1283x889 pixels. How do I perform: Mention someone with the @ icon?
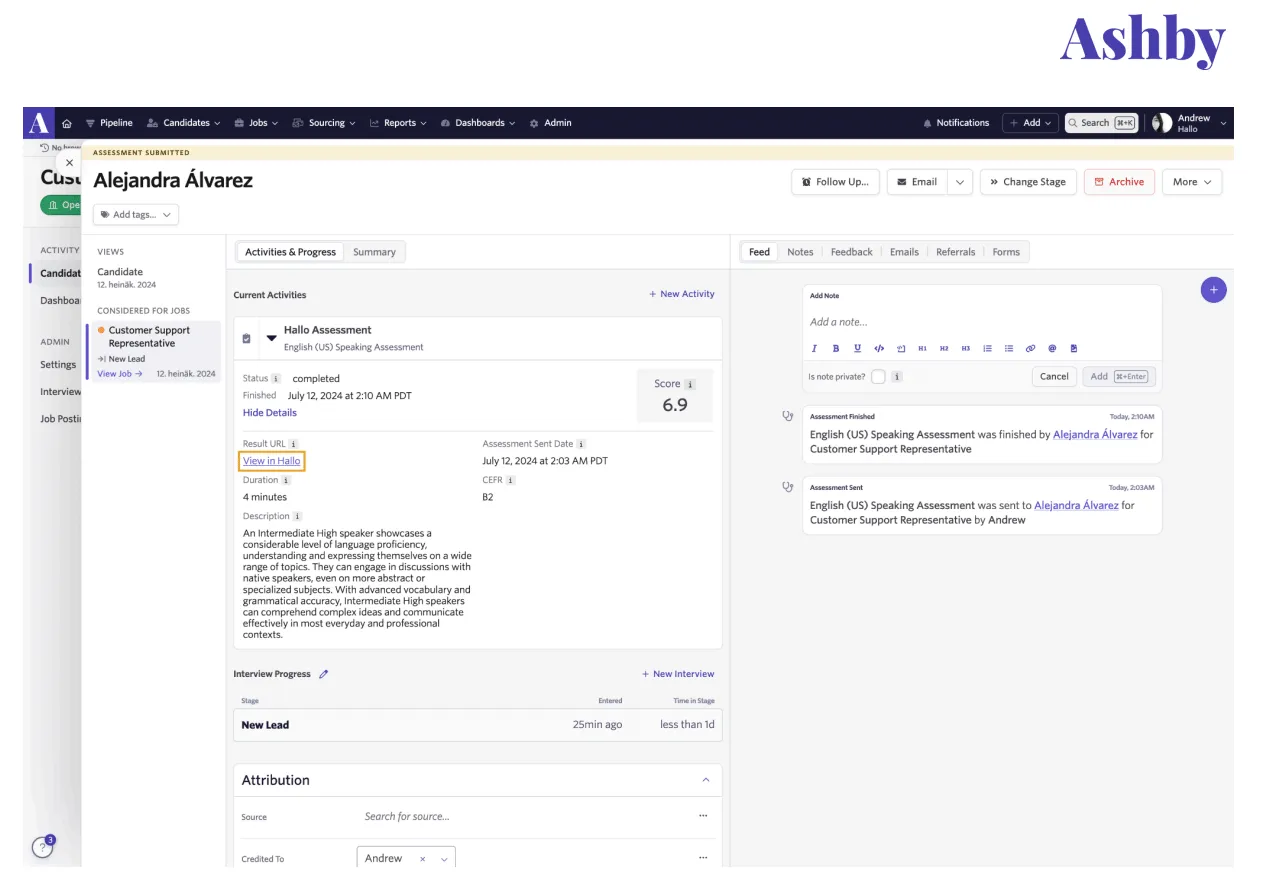pyautogui.click(x=1052, y=348)
